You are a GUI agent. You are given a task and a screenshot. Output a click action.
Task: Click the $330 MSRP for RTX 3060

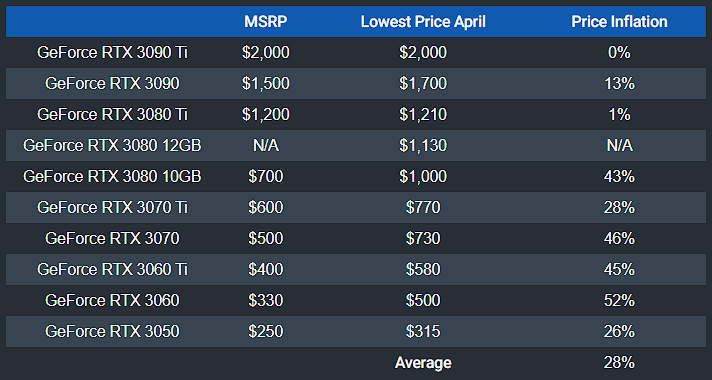(x=266, y=301)
